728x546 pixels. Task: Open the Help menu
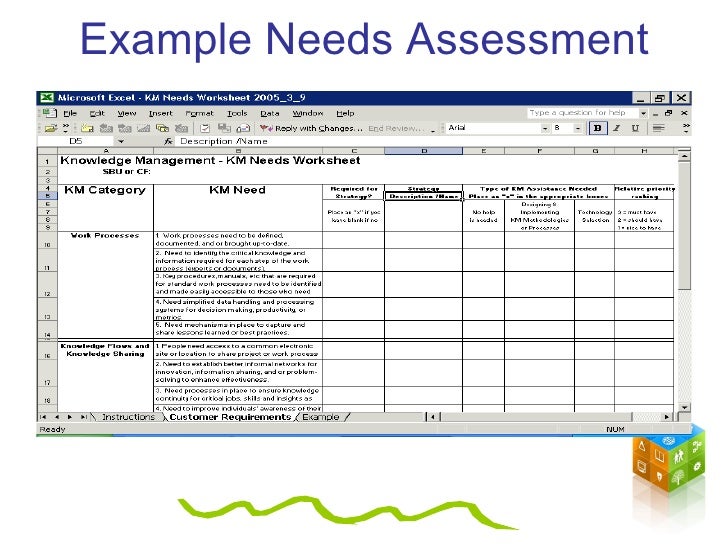point(345,113)
